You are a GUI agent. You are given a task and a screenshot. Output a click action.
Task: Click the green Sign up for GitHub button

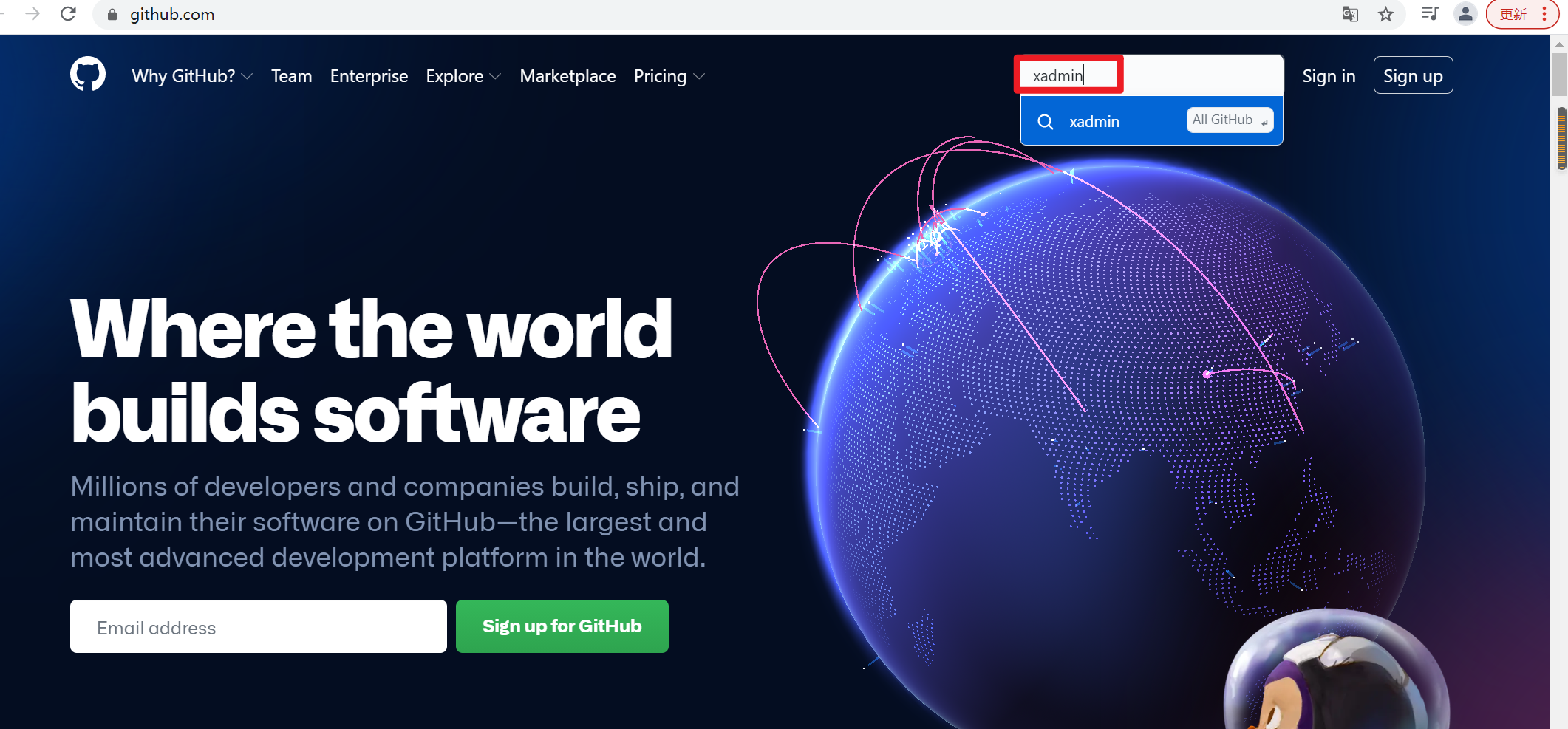click(x=562, y=626)
